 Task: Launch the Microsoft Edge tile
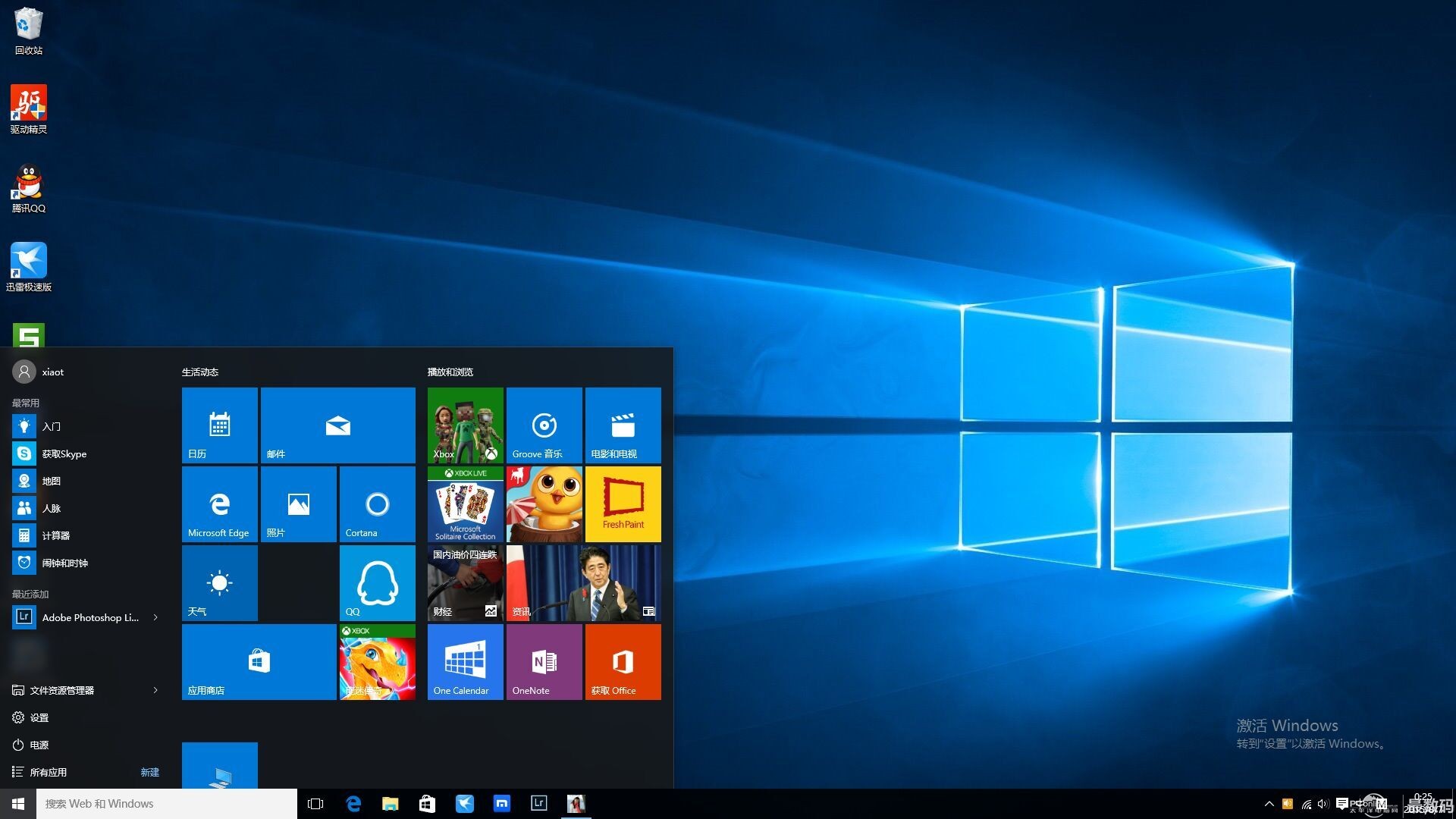(219, 504)
